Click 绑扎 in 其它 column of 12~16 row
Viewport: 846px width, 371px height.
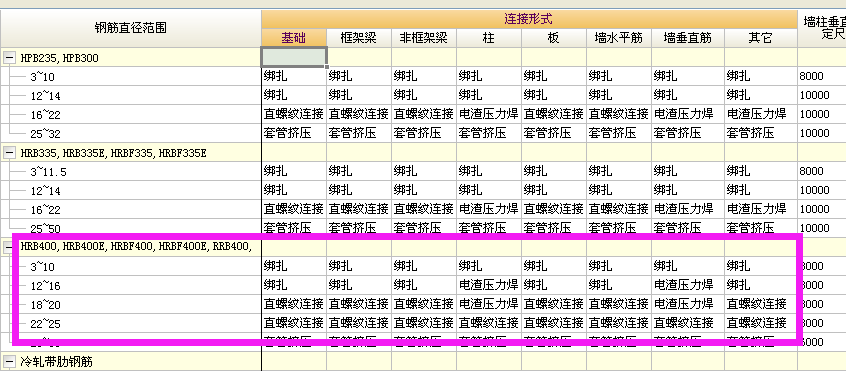coord(739,284)
